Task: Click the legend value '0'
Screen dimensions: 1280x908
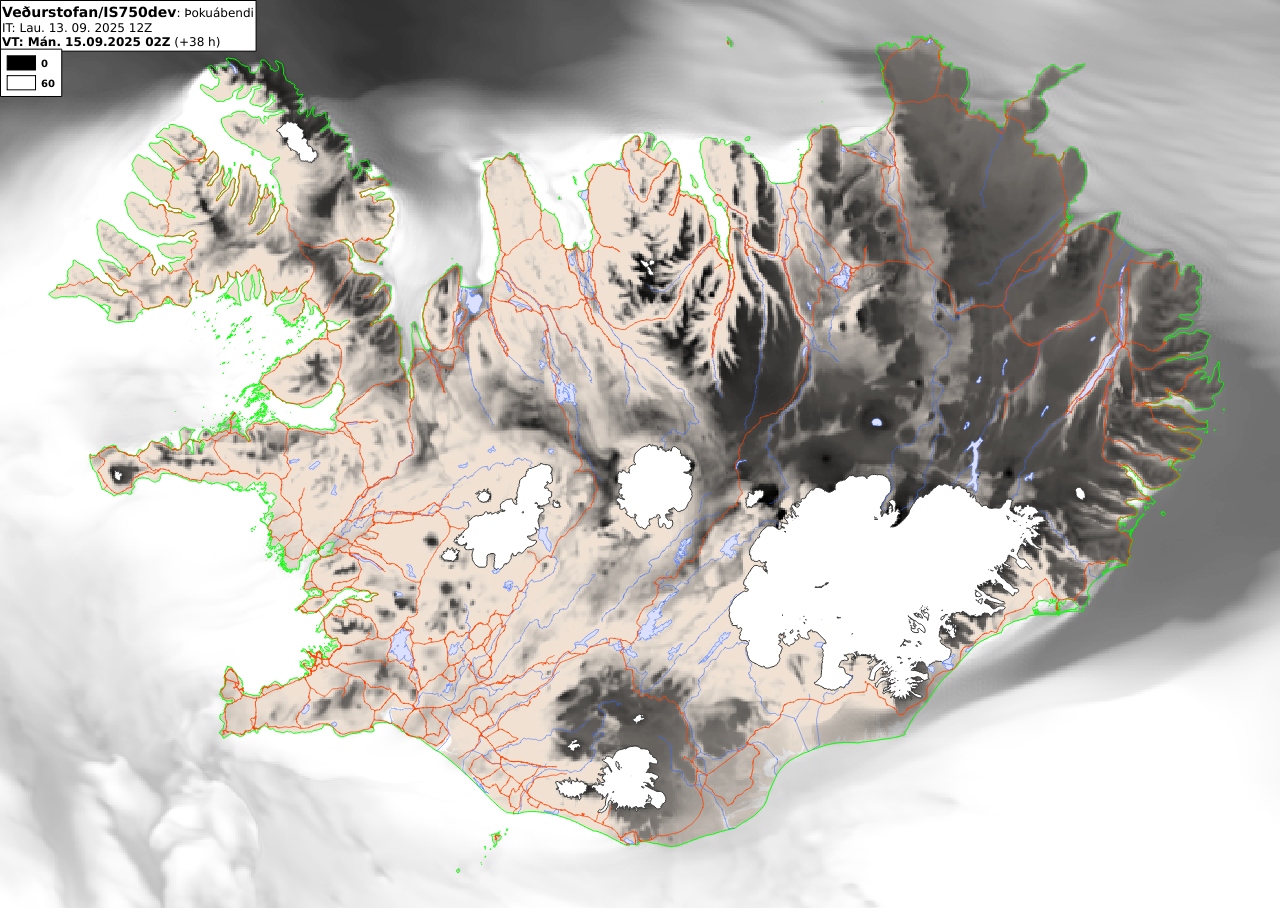Action: coord(44,64)
